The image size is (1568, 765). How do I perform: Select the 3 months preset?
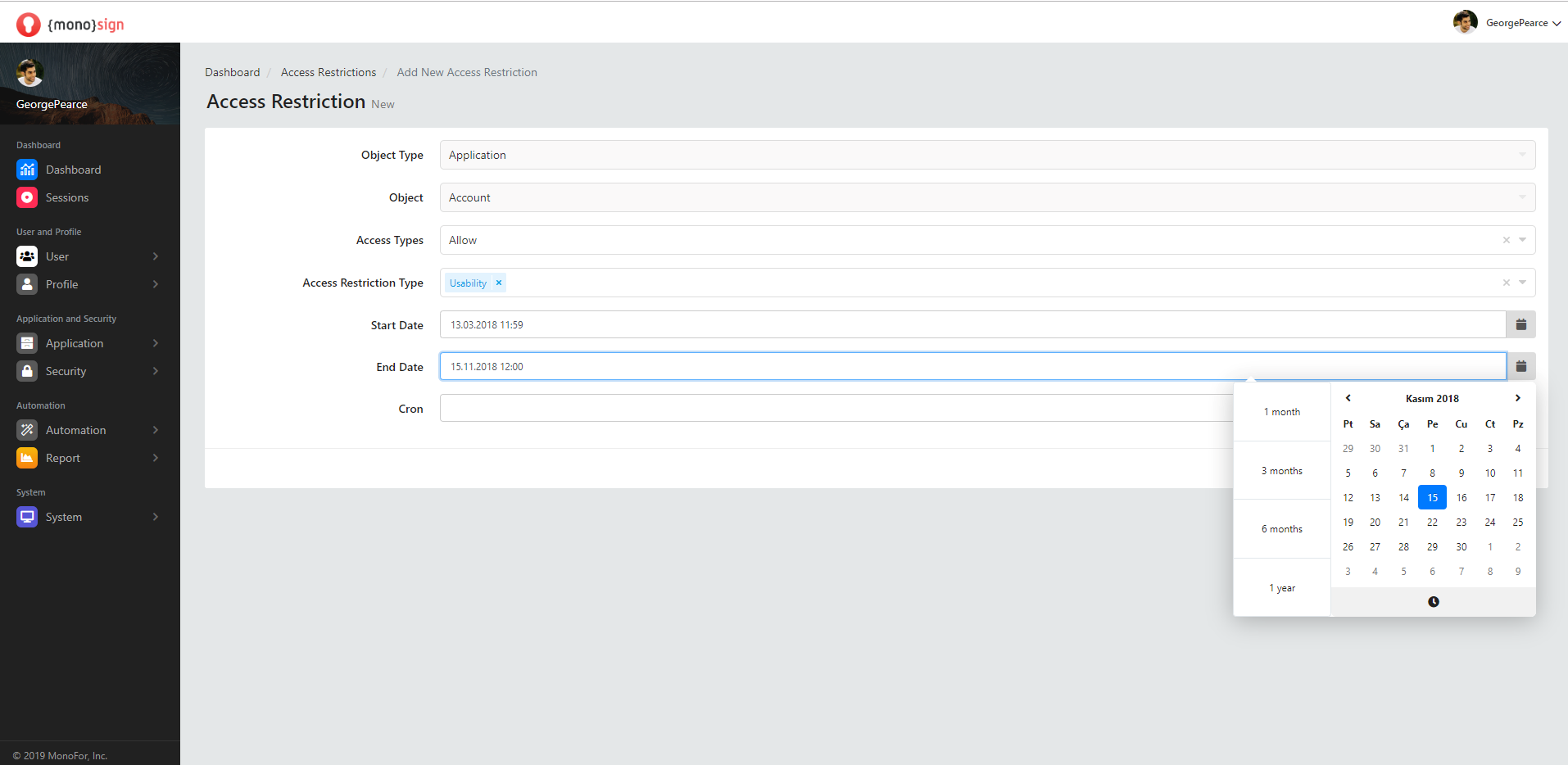tap(1281, 471)
